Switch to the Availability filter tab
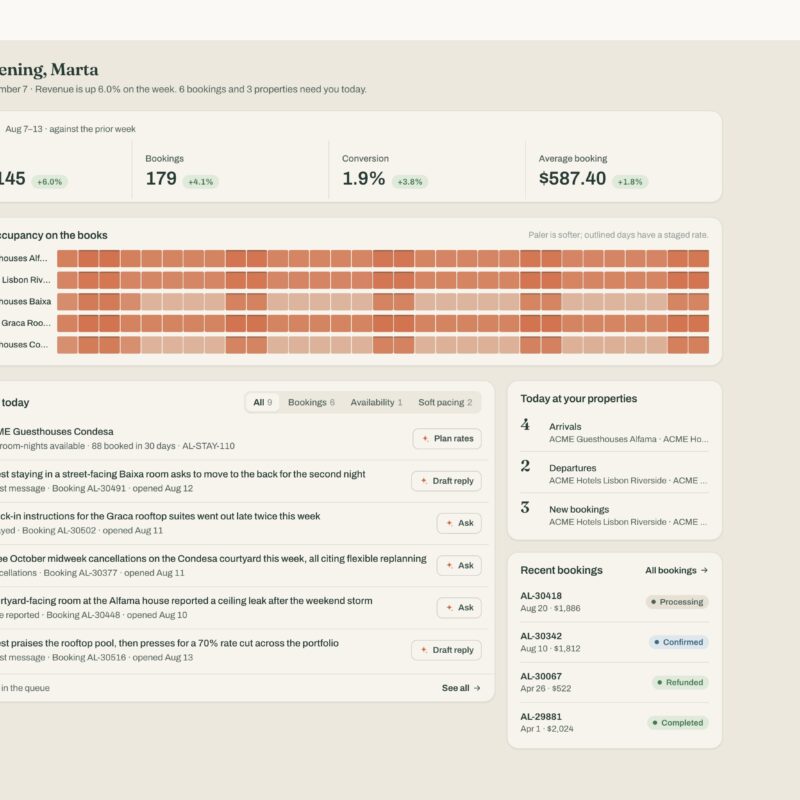 pos(376,403)
